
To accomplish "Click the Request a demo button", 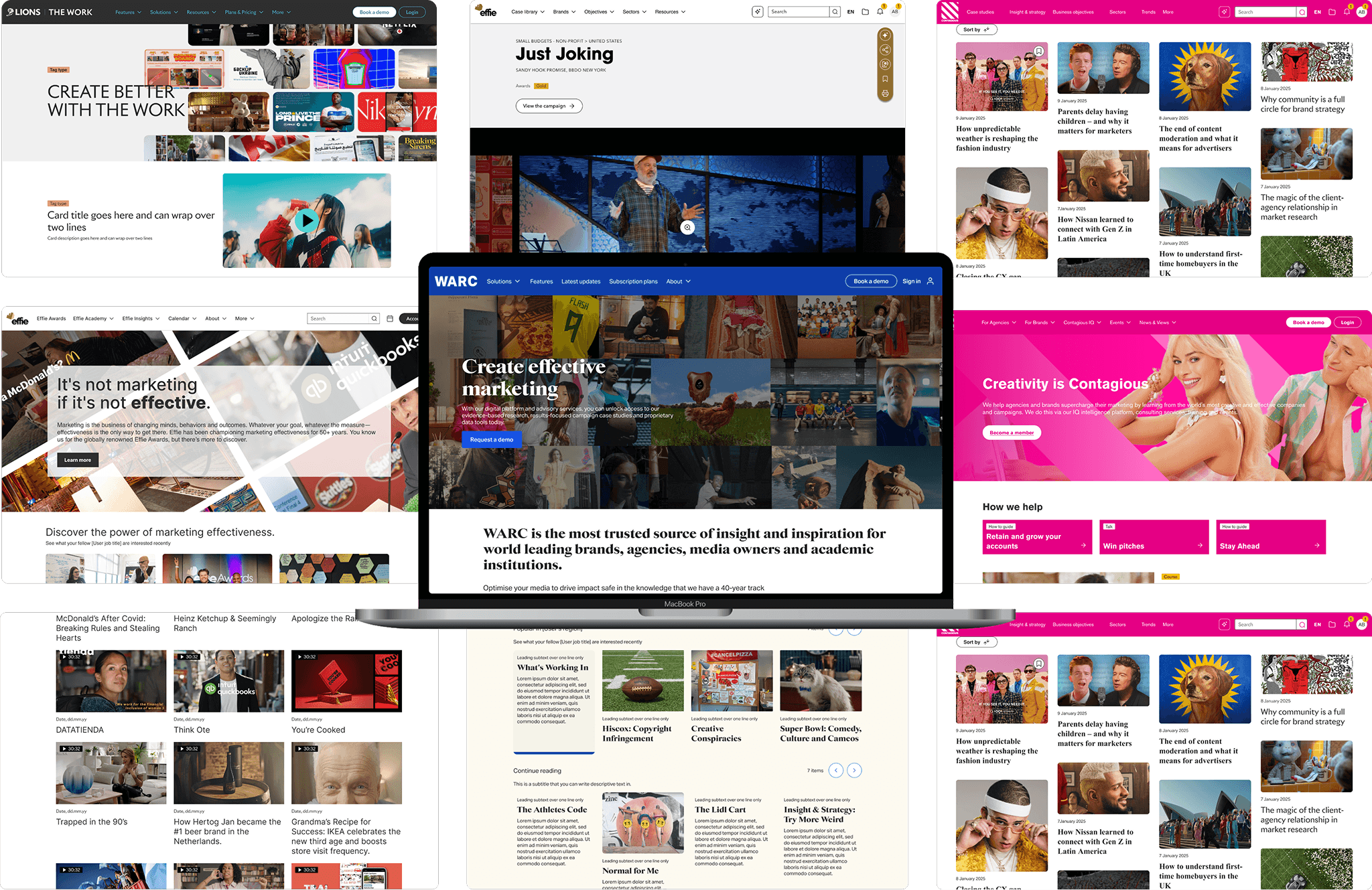I will [491, 440].
